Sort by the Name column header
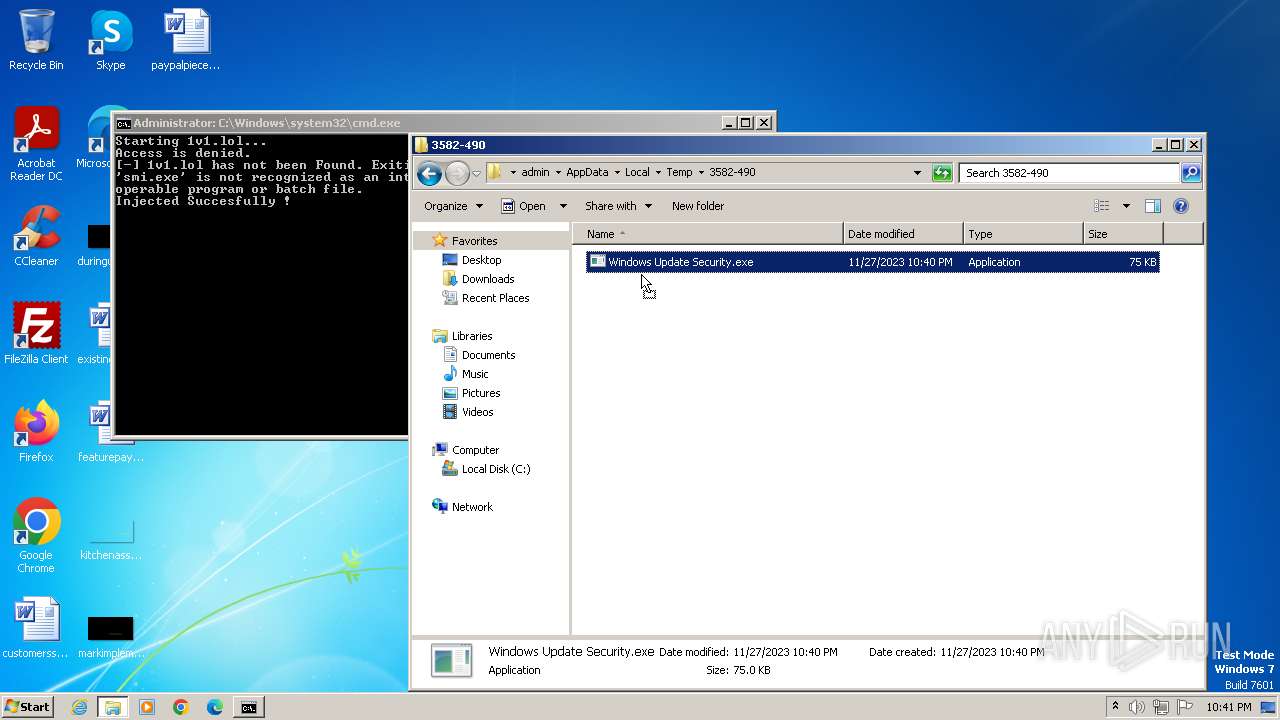This screenshot has width=1280, height=720. tap(708, 234)
